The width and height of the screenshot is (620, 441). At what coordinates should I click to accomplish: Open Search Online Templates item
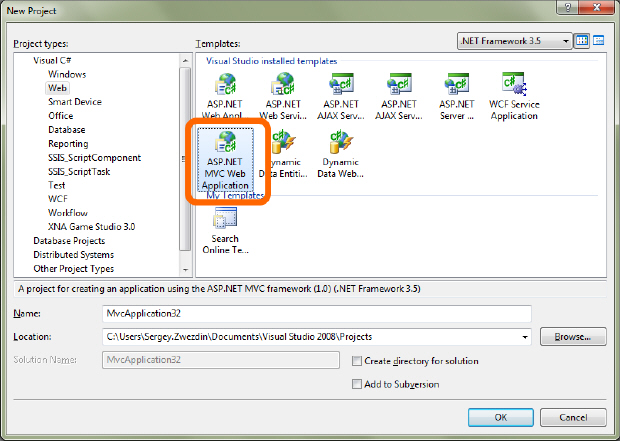225,231
